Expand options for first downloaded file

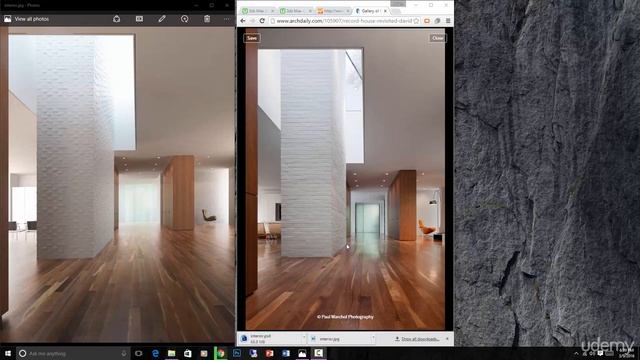(304, 338)
